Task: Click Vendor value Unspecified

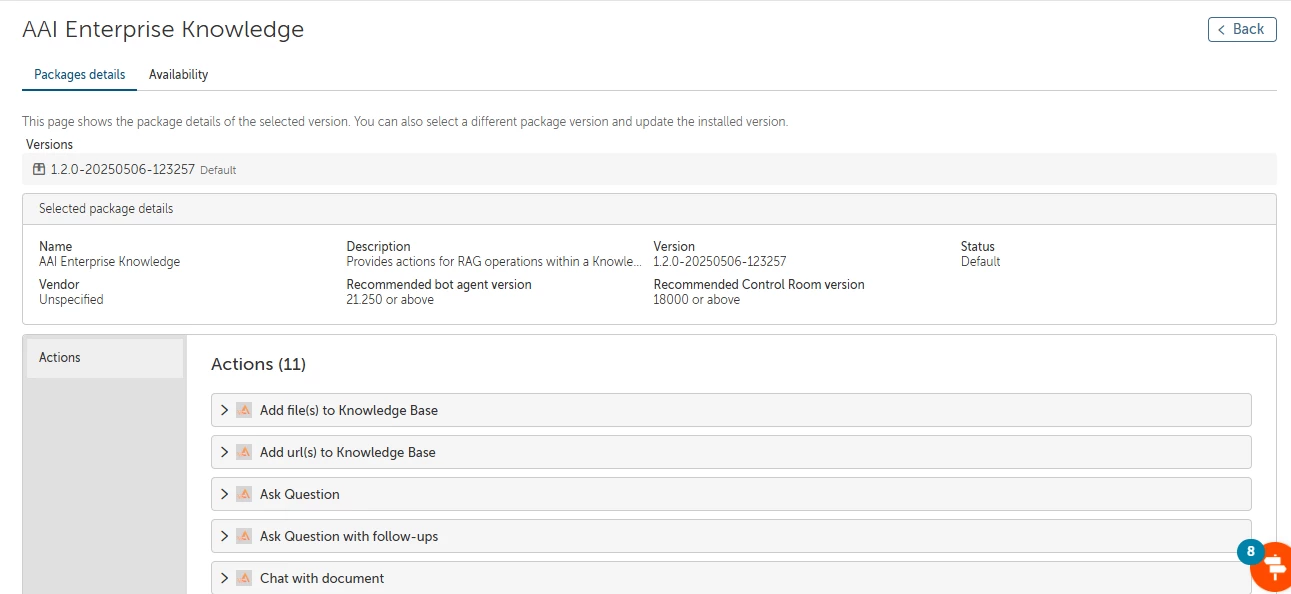Action: 71,300
